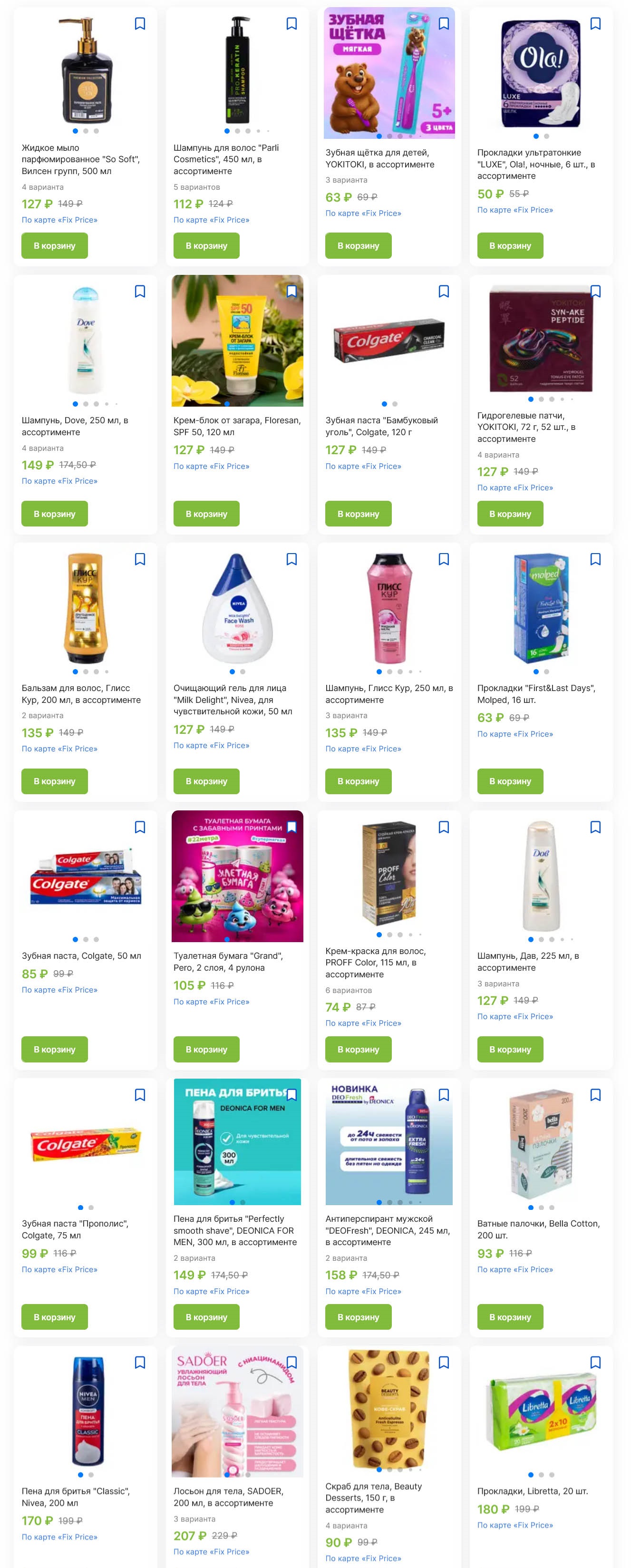Switch to second photo dot on Ola! pads
631x1568 pixels.
point(546,136)
